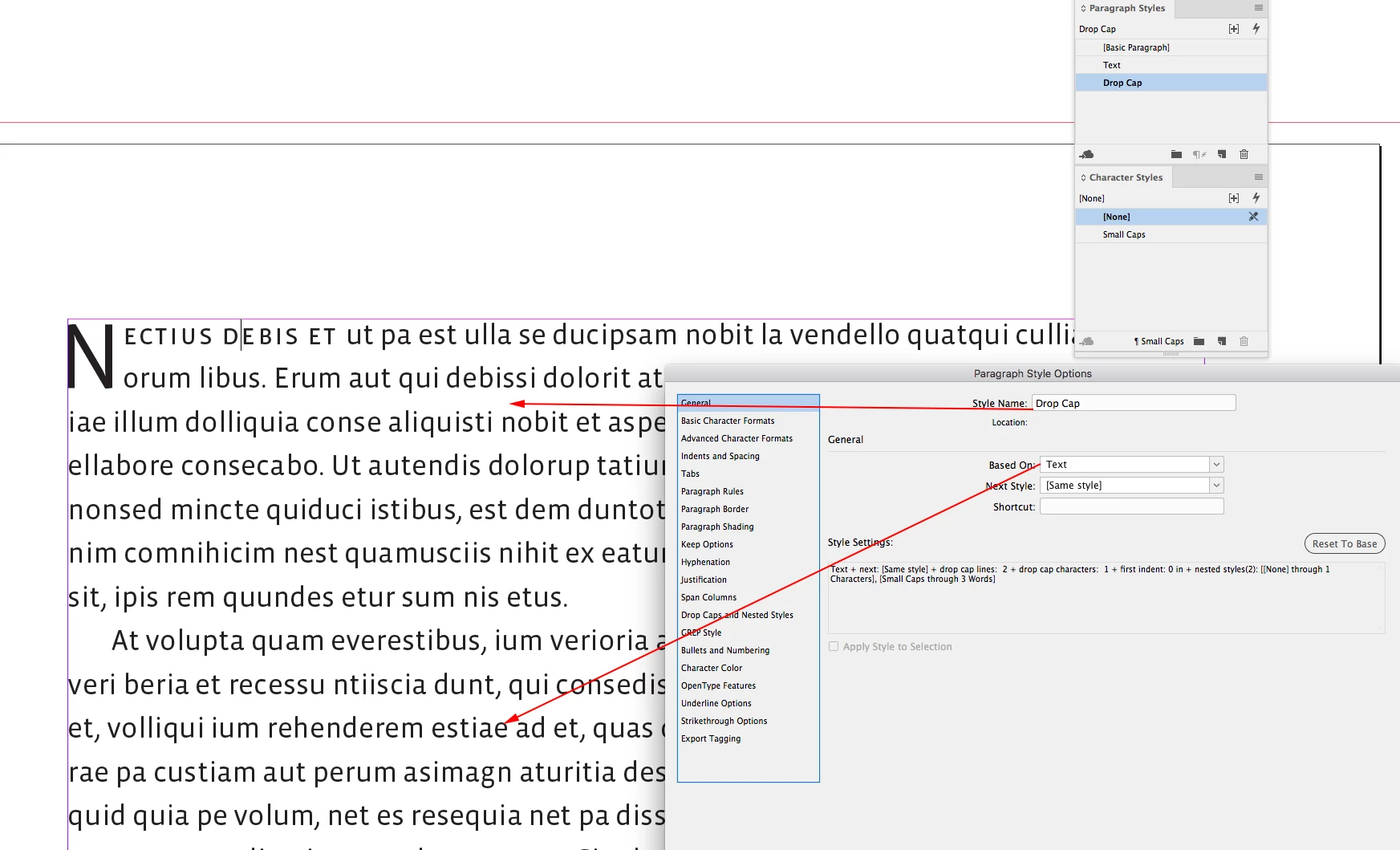This screenshot has height=850, width=1400.
Task: Click the create new paragraph style icon
Action: (1222, 154)
